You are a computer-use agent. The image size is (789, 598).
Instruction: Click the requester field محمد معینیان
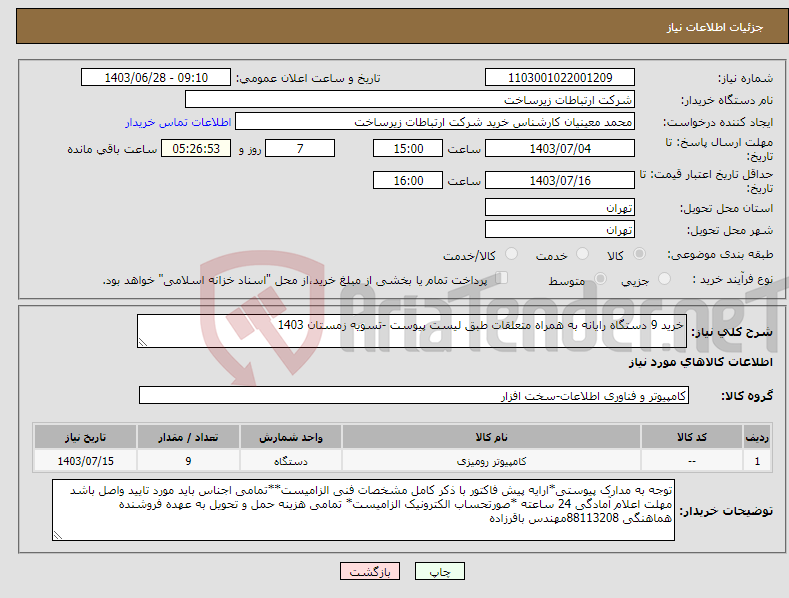[435, 121]
